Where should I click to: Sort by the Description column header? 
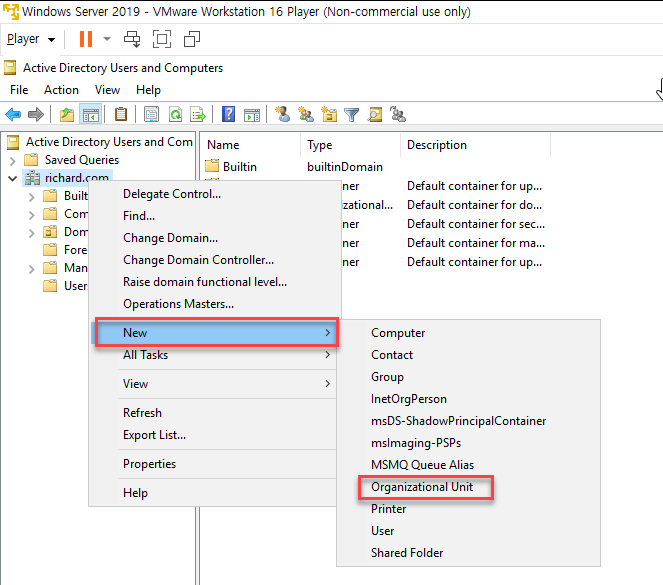point(475,145)
